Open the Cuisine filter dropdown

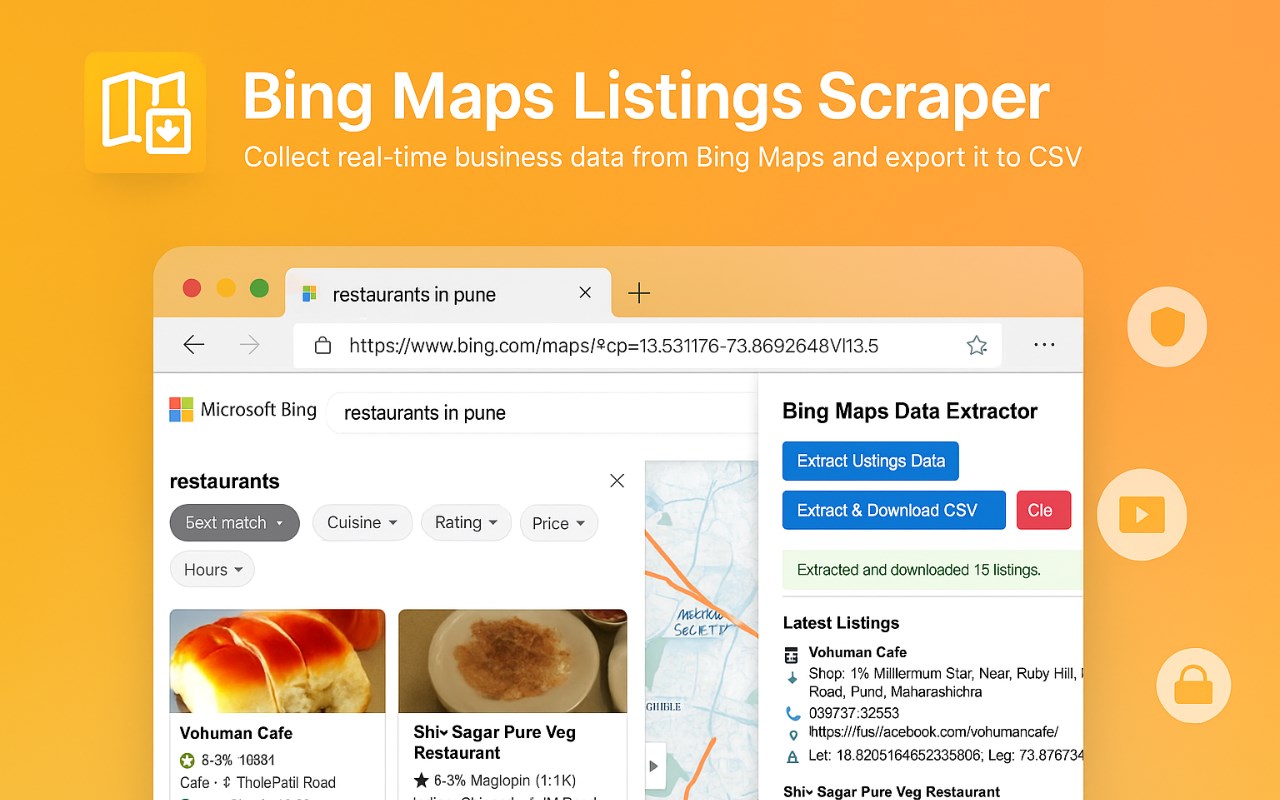pos(363,523)
